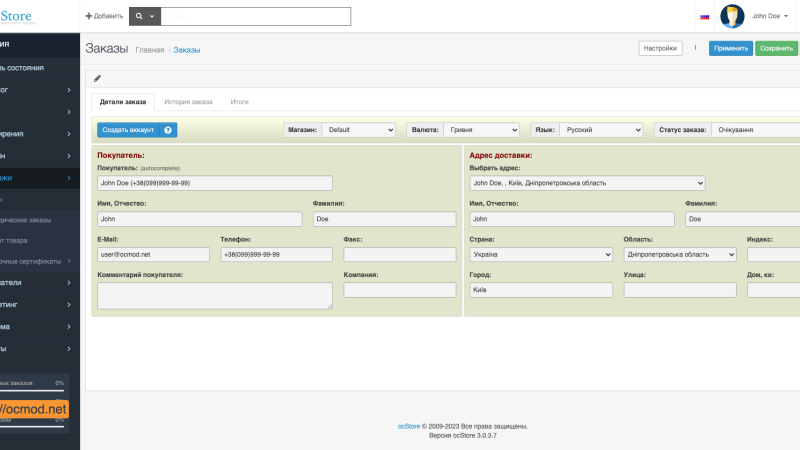Click the Версия ocStore 3.0.3.7 text
This screenshot has width=800, height=450.
(463, 436)
